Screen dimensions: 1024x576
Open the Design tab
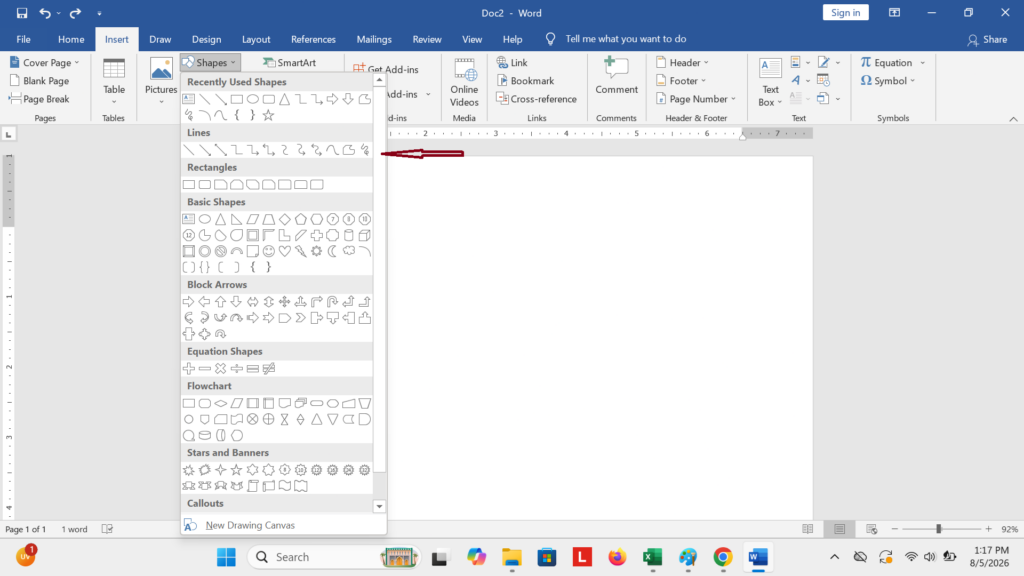[x=206, y=39]
